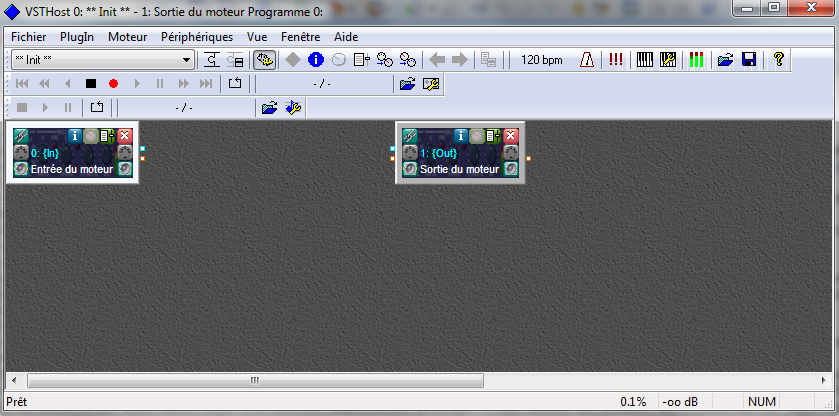
Task: Click the pause button in wave player toolbar
Action: coord(67,108)
